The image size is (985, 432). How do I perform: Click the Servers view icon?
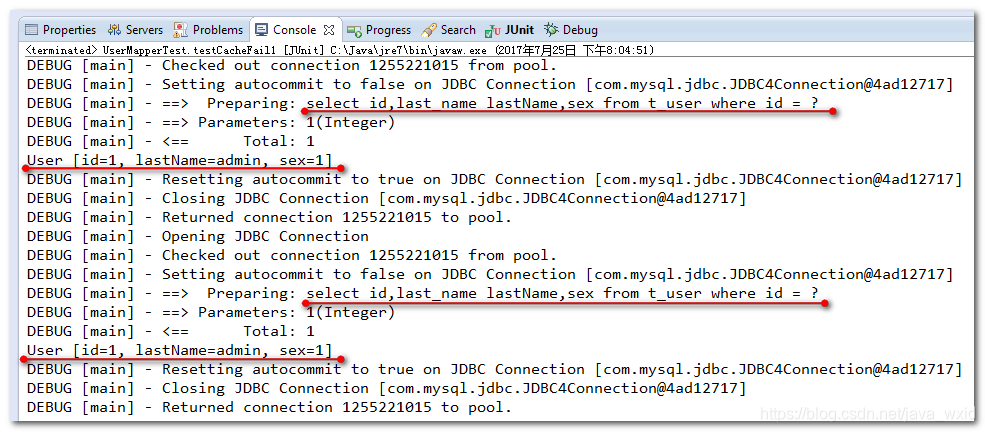[x=114, y=30]
